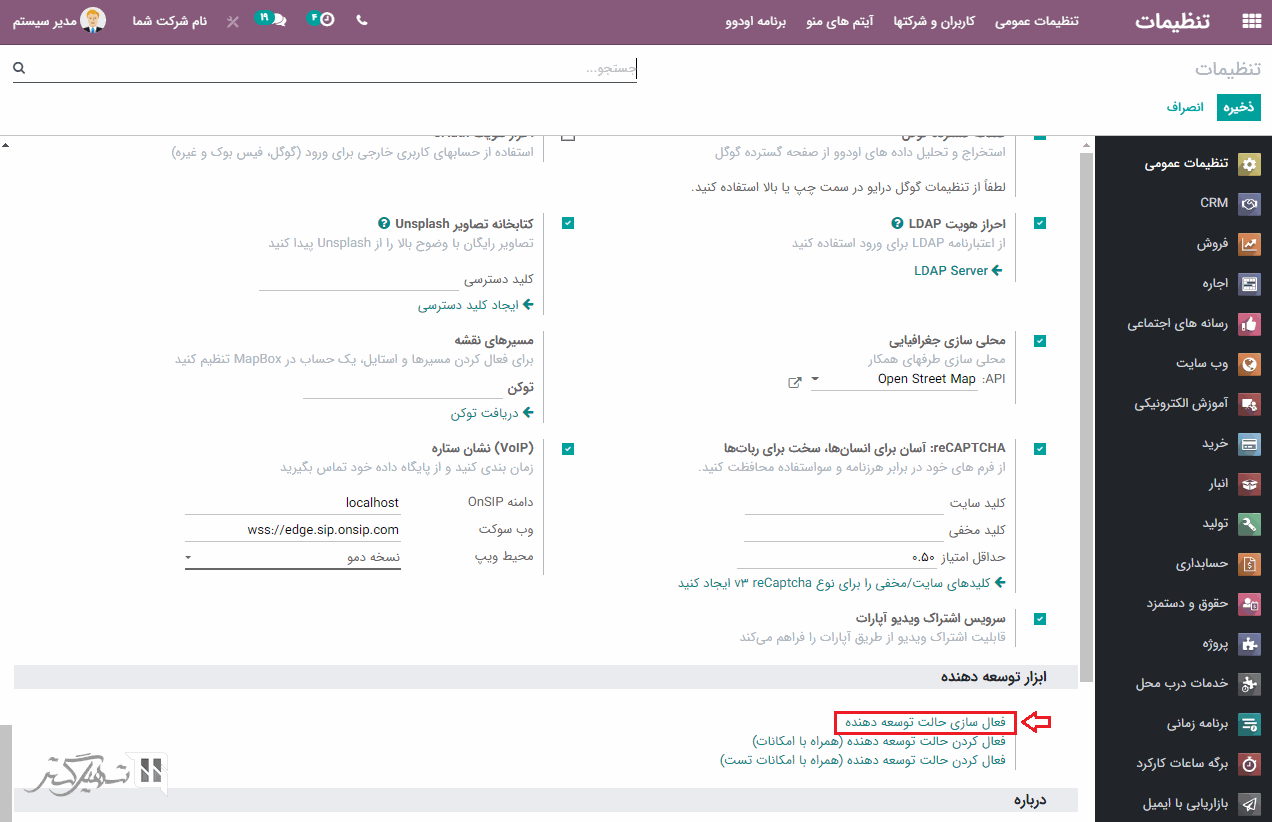
Task: Click the phone call icon in navbar
Action: point(362,20)
